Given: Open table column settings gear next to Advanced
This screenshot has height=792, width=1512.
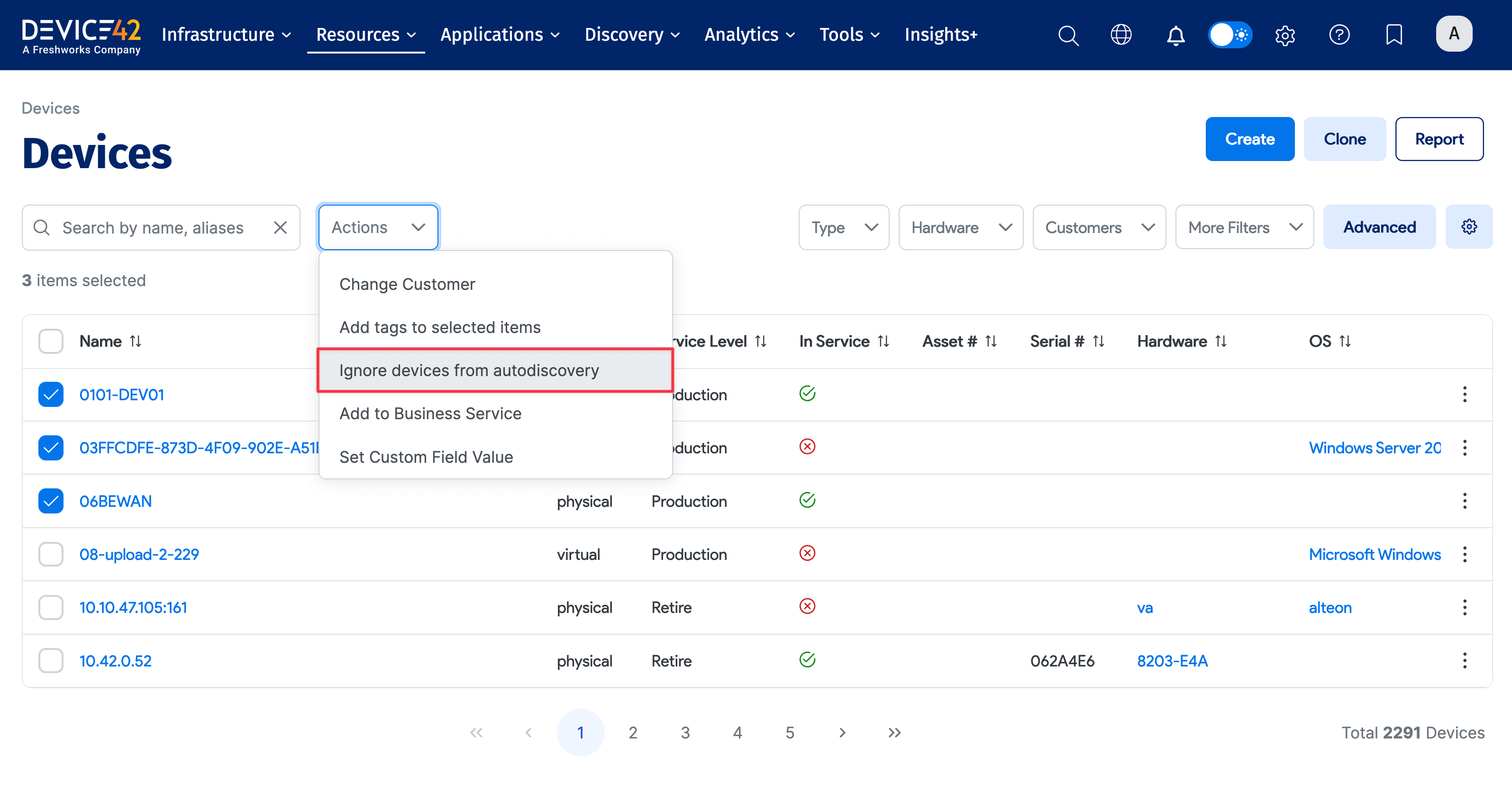Looking at the screenshot, I should point(1468,227).
